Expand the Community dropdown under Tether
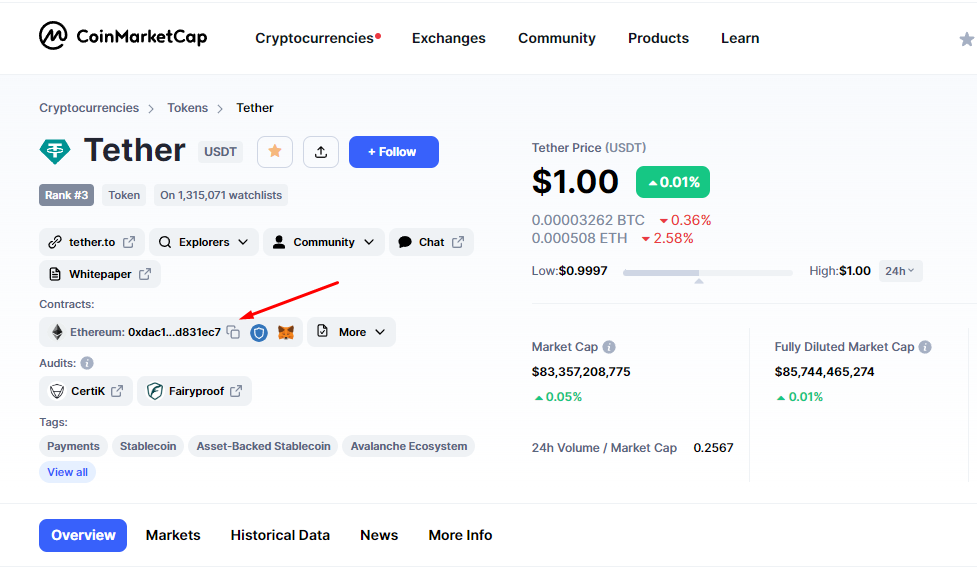977x578 pixels. point(323,242)
